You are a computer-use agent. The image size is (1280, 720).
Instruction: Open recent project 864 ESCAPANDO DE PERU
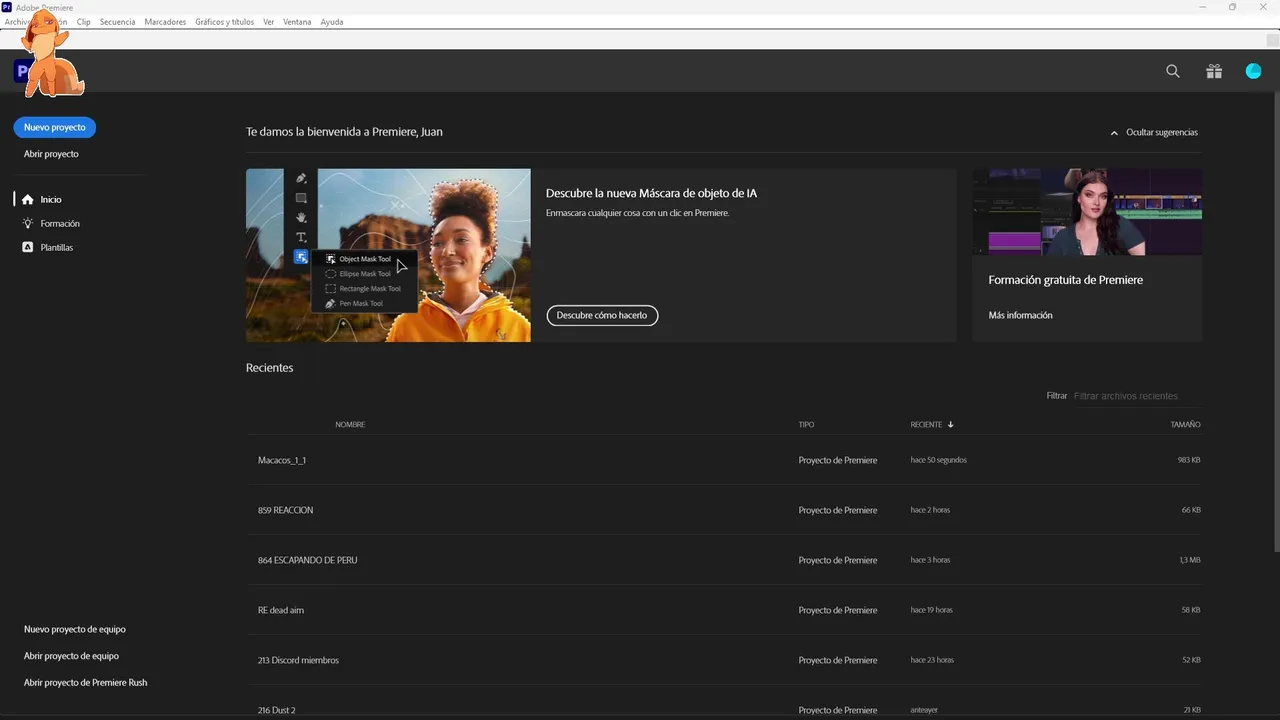click(x=724, y=560)
